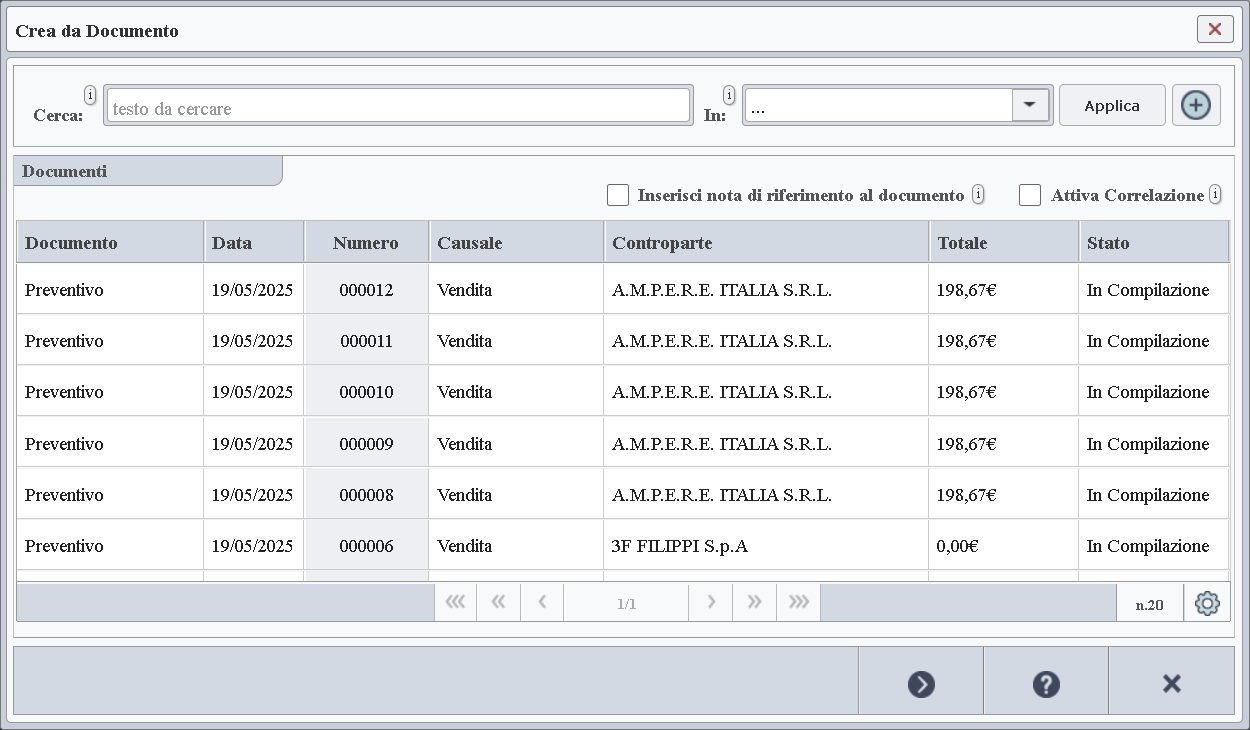This screenshot has width=1250, height=730.
Task: Show info for Inserisci nota di riferimento
Action: coord(978,194)
